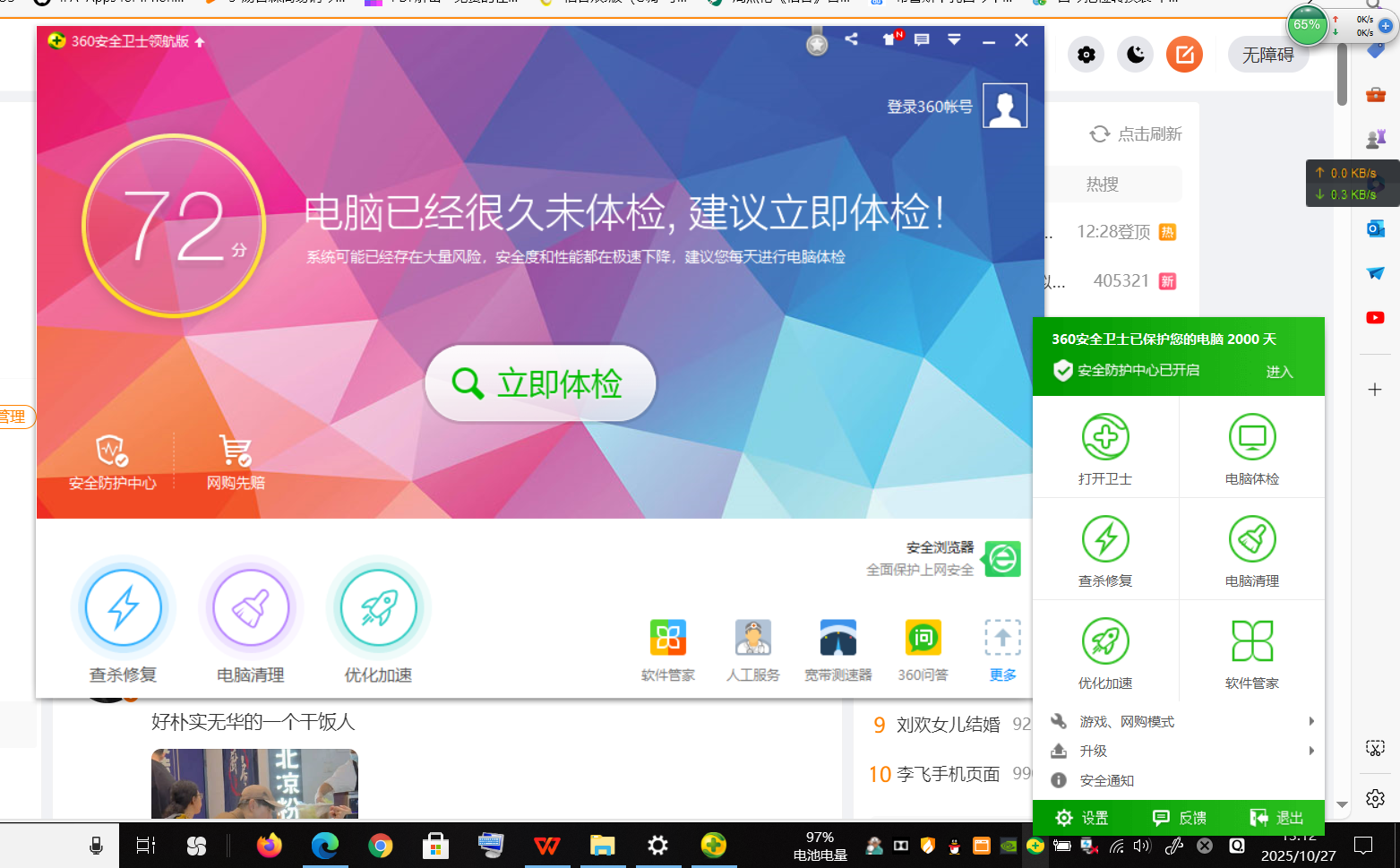This screenshot has width=1400, height=868.
Task: Click the medal badge icon in the title bar
Action: [817, 42]
